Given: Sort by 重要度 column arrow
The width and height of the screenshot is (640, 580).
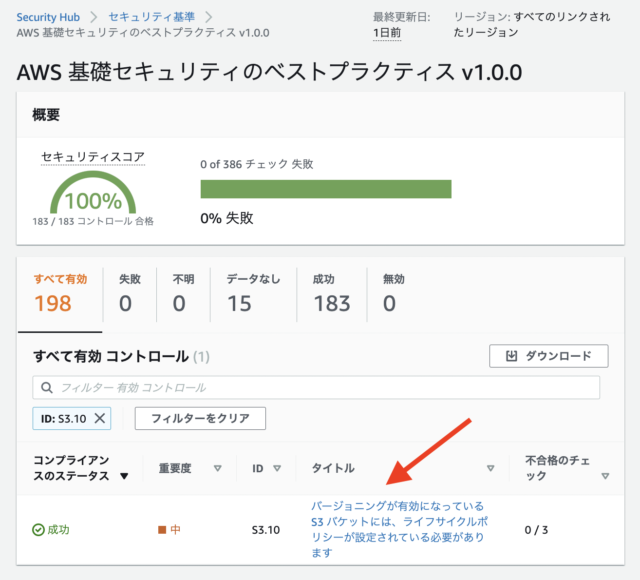Looking at the screenshot, I should [x=218, y=468].
